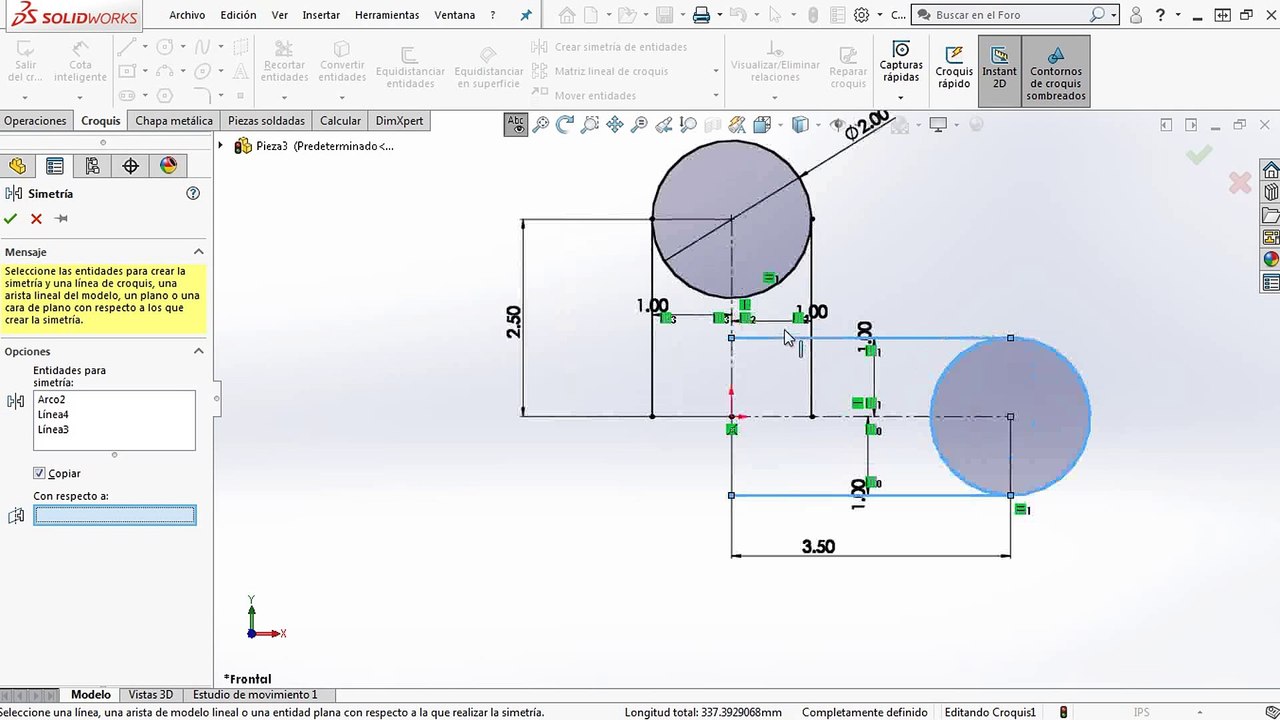Image resolution: width=1280 pixels, height=720 pixels.
Task: Click the view settings monitor icon
Action: tap(938, 125)
